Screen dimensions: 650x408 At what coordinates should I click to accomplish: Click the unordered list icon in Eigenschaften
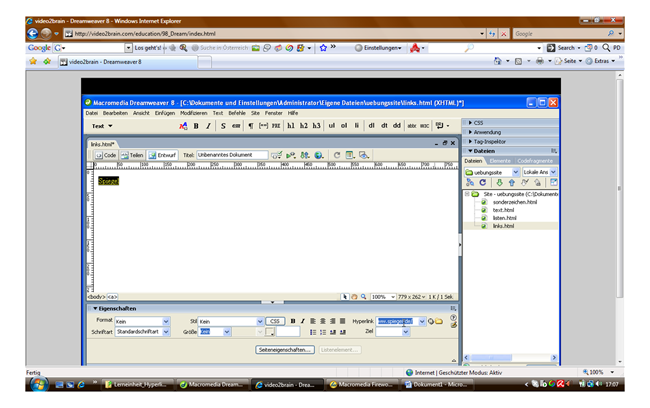click(x=313, y=332)
